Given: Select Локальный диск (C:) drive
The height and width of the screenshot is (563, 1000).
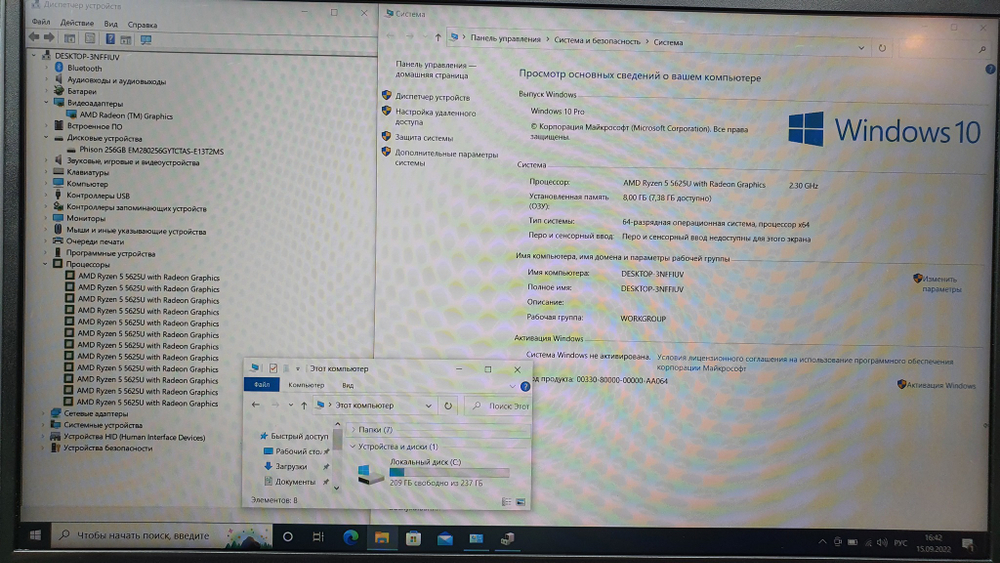Looking at the screenshot, I should click(x=432, y=472).
